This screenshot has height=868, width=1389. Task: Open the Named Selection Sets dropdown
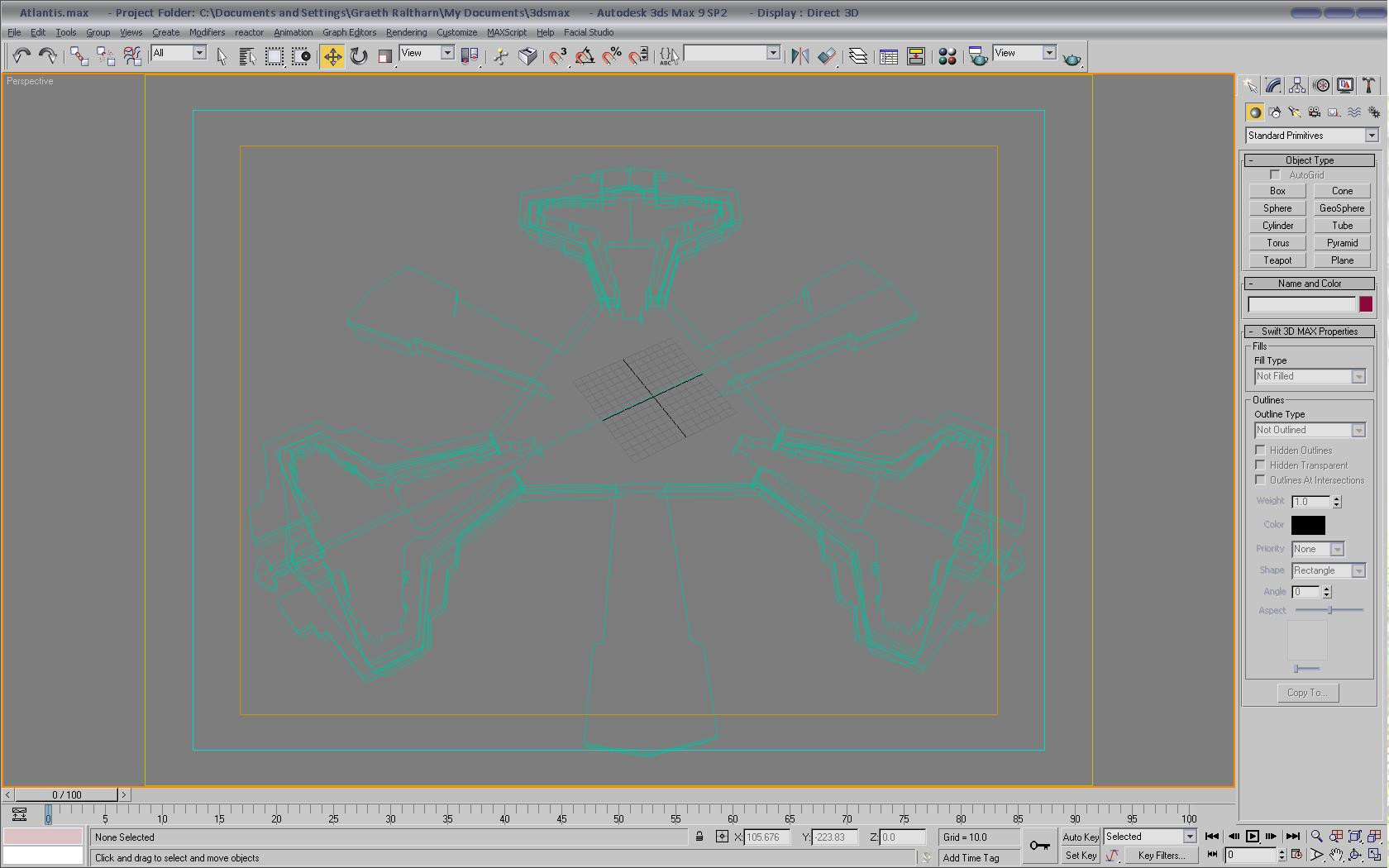click(x=733, y=53)
